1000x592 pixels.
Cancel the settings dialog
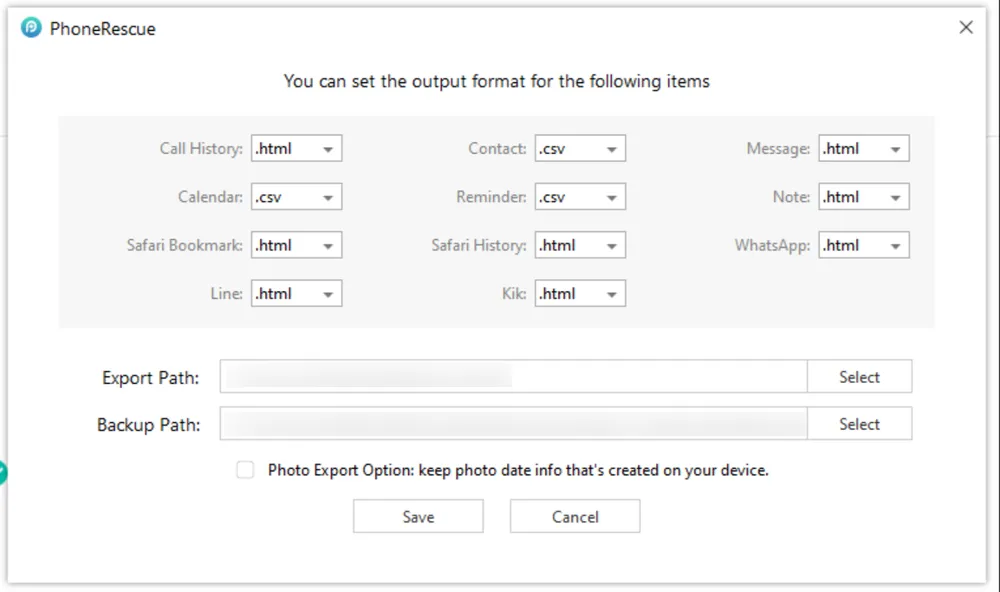[x=575, y=517]
